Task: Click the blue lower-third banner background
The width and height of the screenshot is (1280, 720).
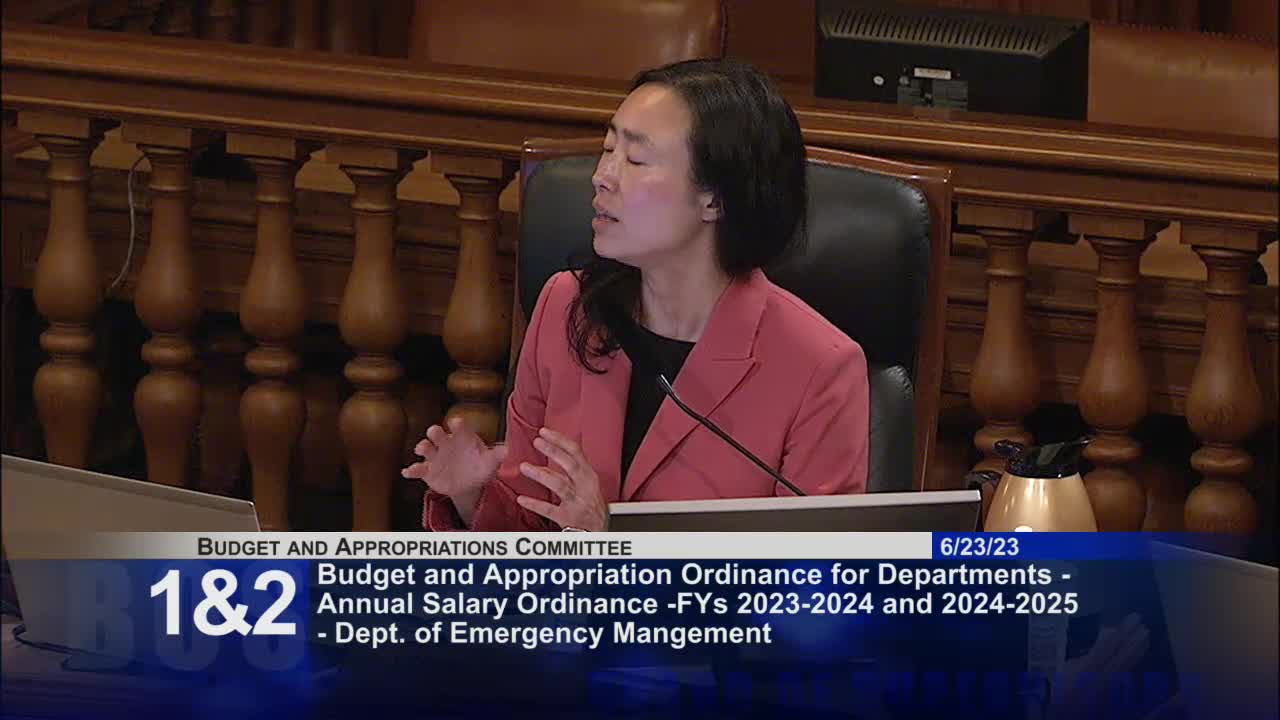Action: (x=1150, y=600)
